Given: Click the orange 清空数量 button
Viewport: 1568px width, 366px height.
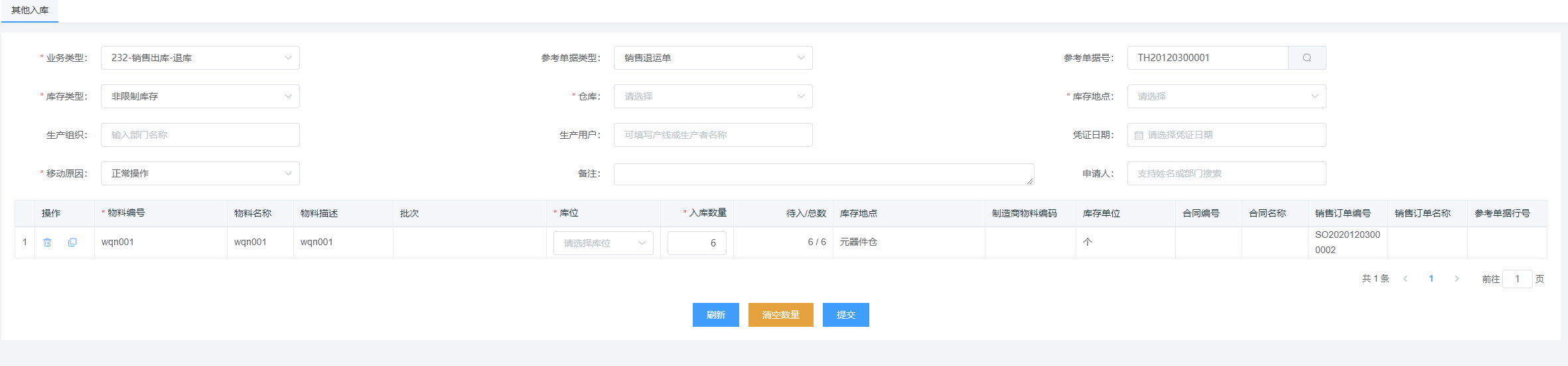Looking at the screenshot, I should coord(780,315).
